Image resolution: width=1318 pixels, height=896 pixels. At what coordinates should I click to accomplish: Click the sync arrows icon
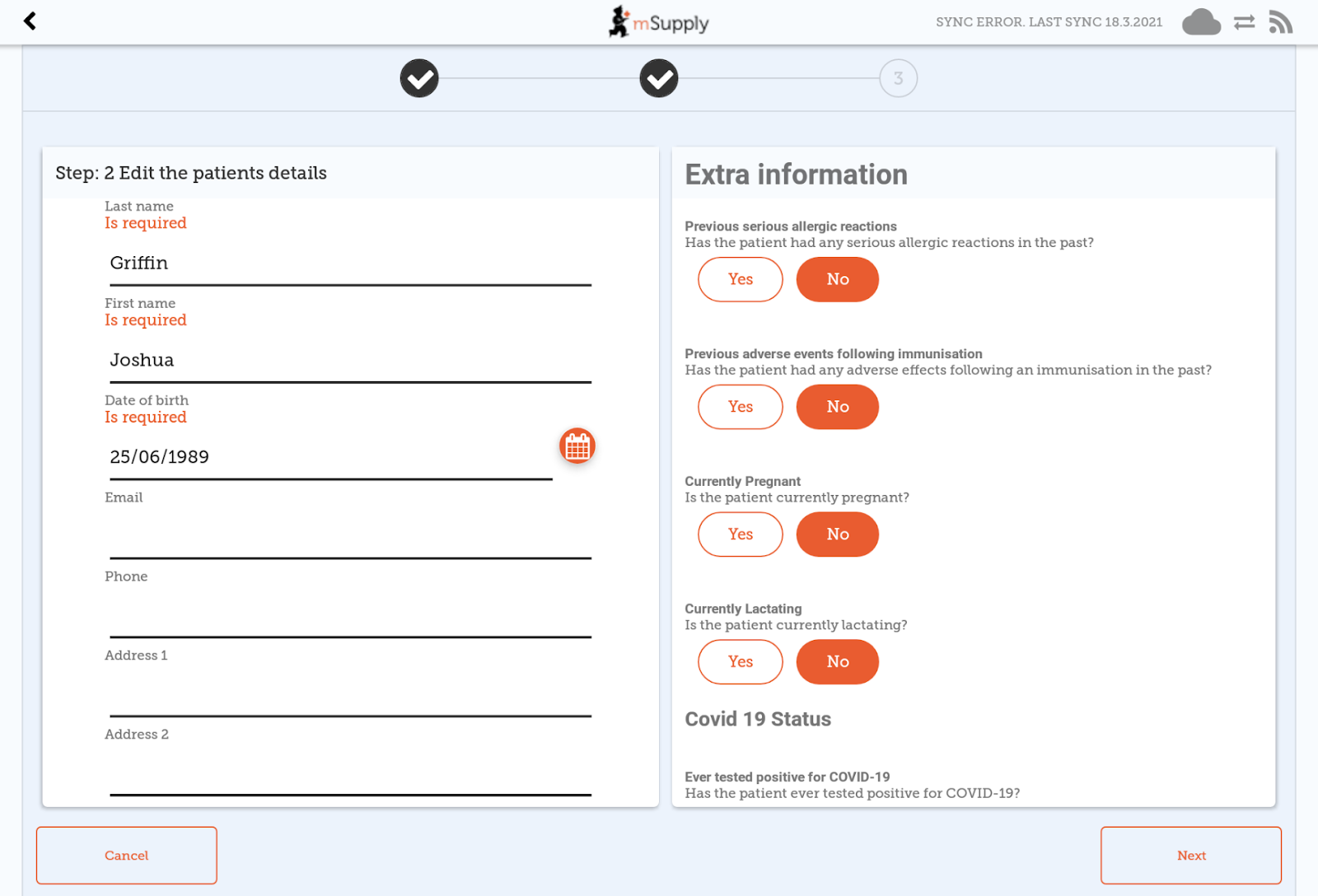[x=1244, y=22]
